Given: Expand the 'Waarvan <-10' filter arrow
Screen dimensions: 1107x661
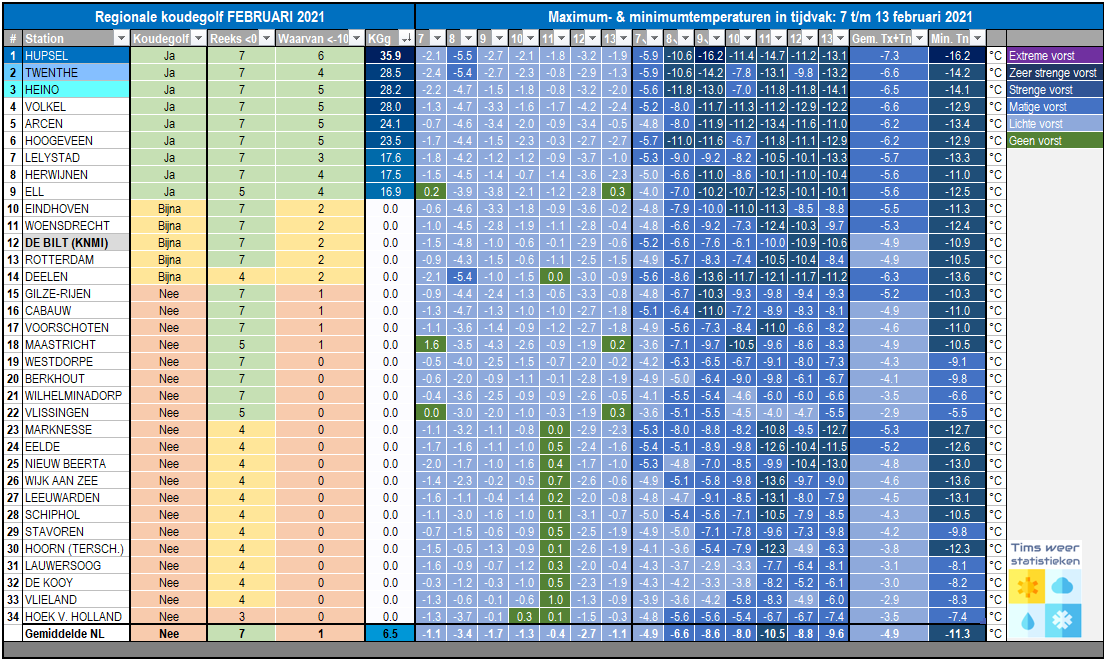Looking at the screenshot, I should (357, 38).
